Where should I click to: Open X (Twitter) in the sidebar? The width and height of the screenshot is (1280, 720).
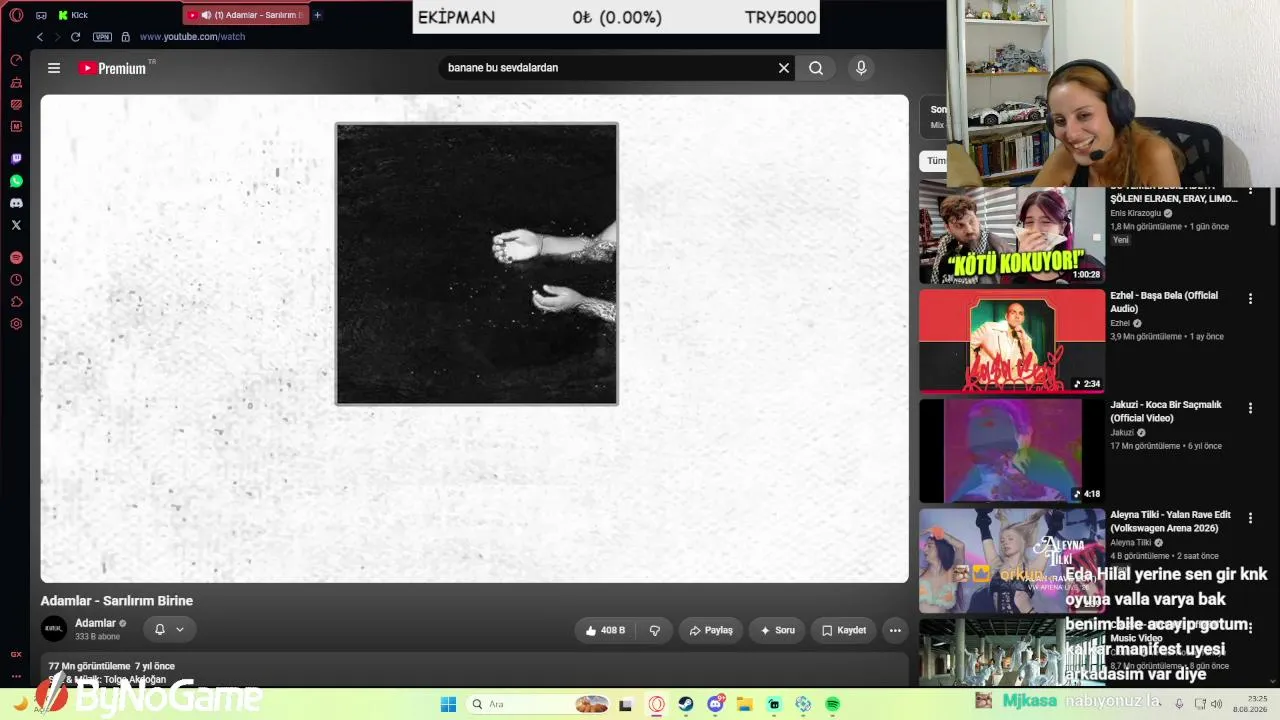click(16, 225)
